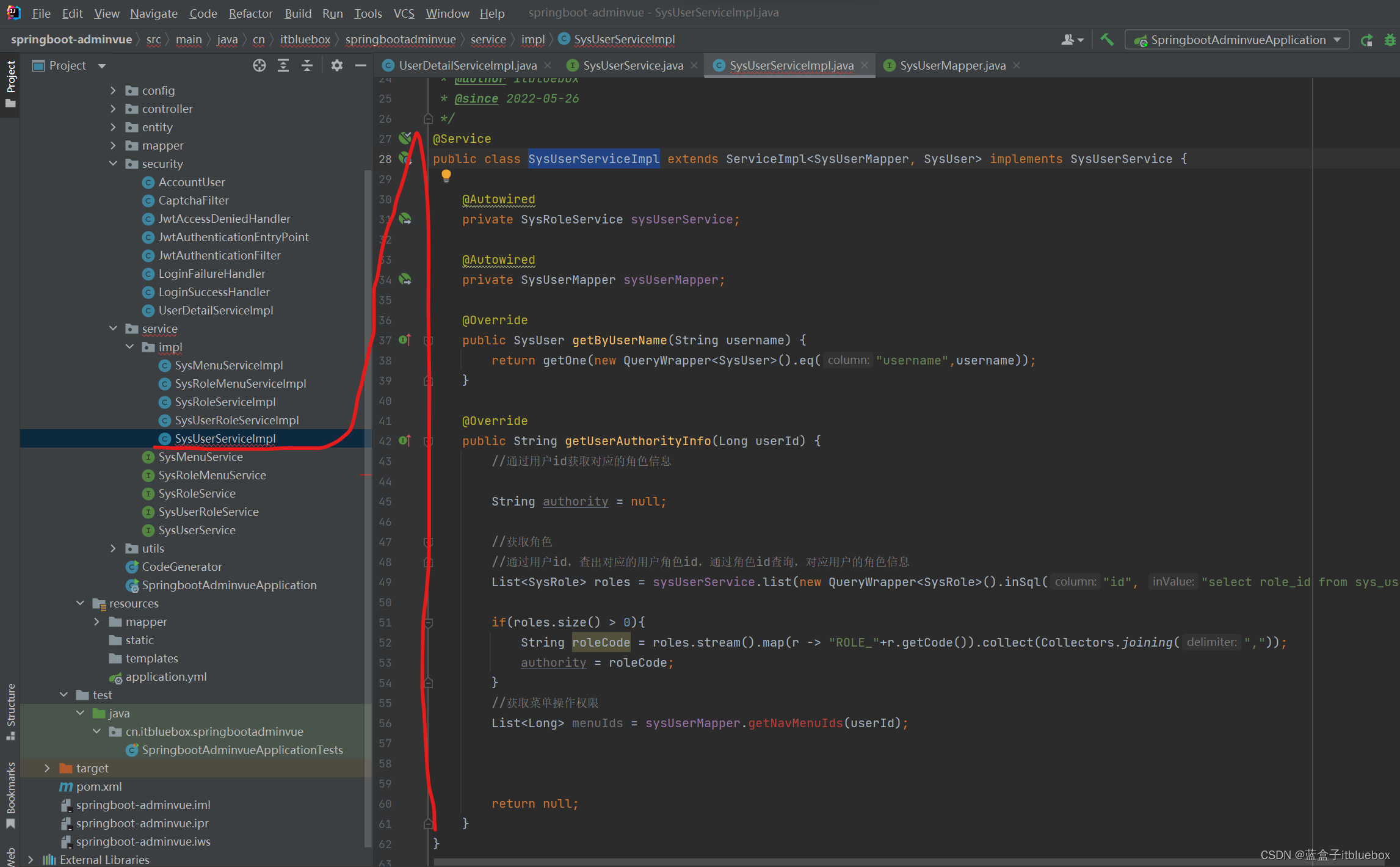
Task: Expand the security folder in project tree
Action: [x=114, y=163]
